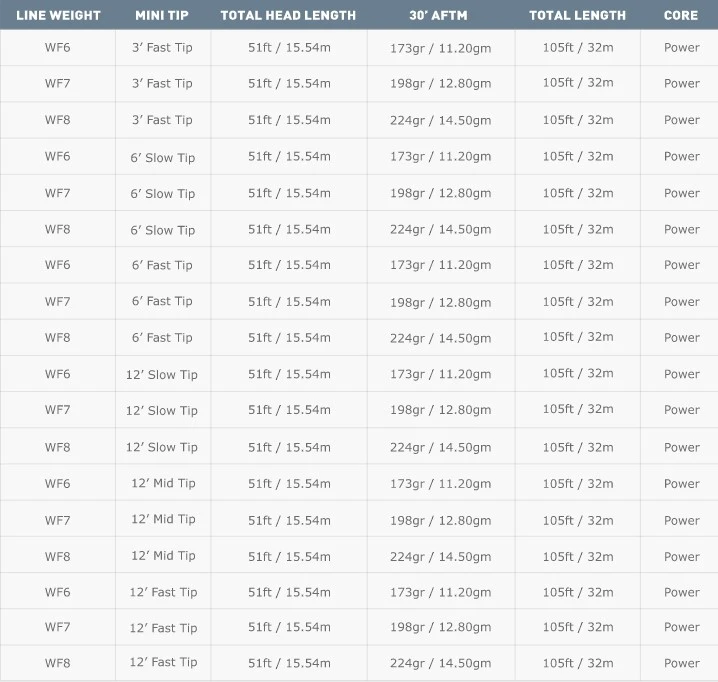
Task: Click the 12' Slow Tip cell for WF6
Action: click(162, 374)
